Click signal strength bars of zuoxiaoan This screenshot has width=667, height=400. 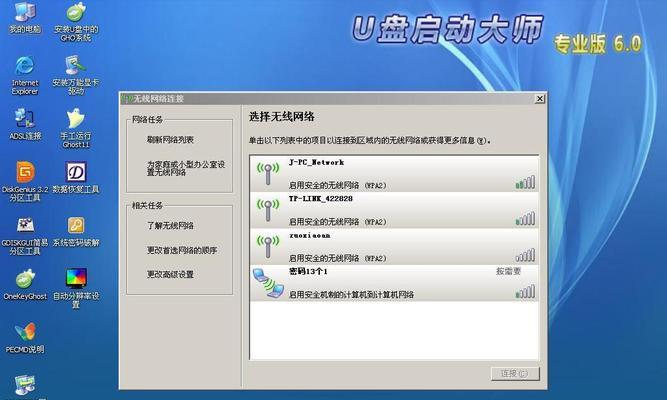tap(525, 255)
